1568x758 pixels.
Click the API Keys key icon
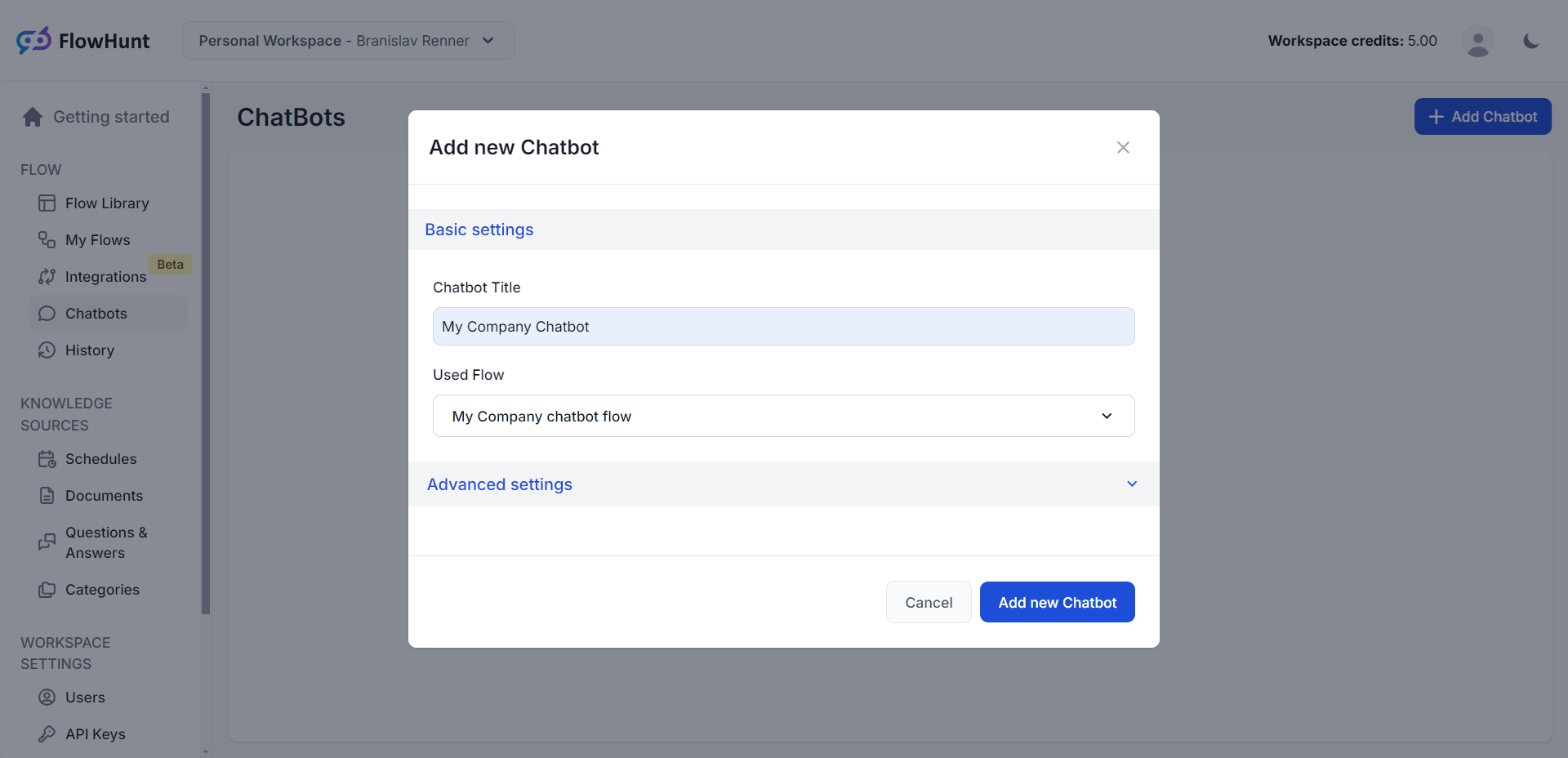coord(47,734)
